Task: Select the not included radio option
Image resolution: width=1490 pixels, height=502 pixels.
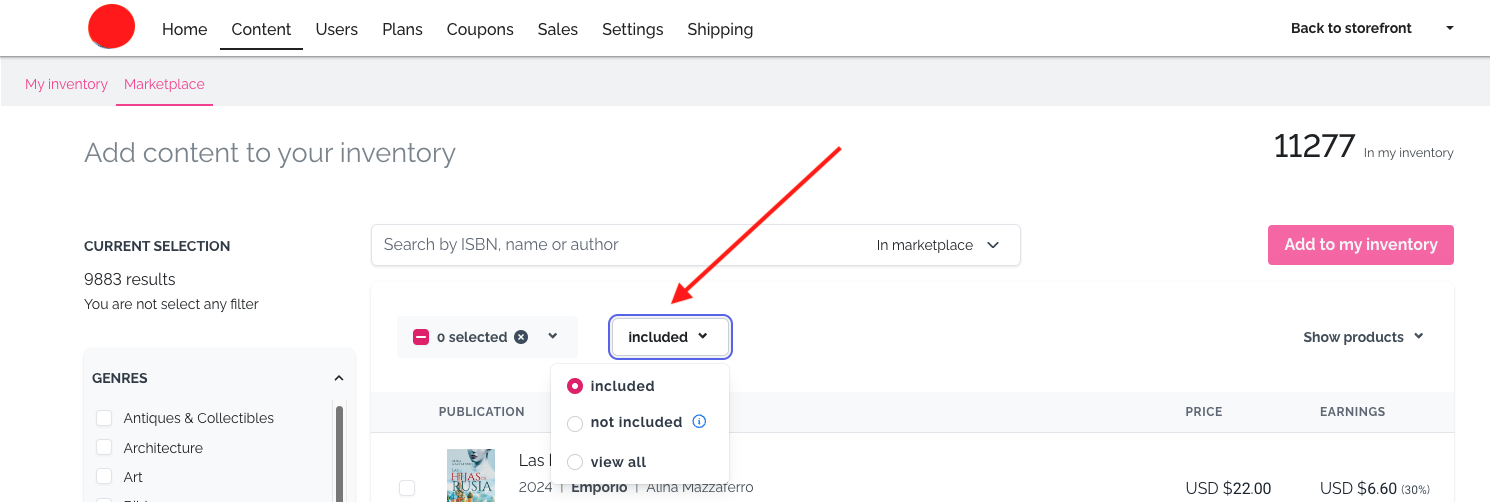Action: click(575, 423)
